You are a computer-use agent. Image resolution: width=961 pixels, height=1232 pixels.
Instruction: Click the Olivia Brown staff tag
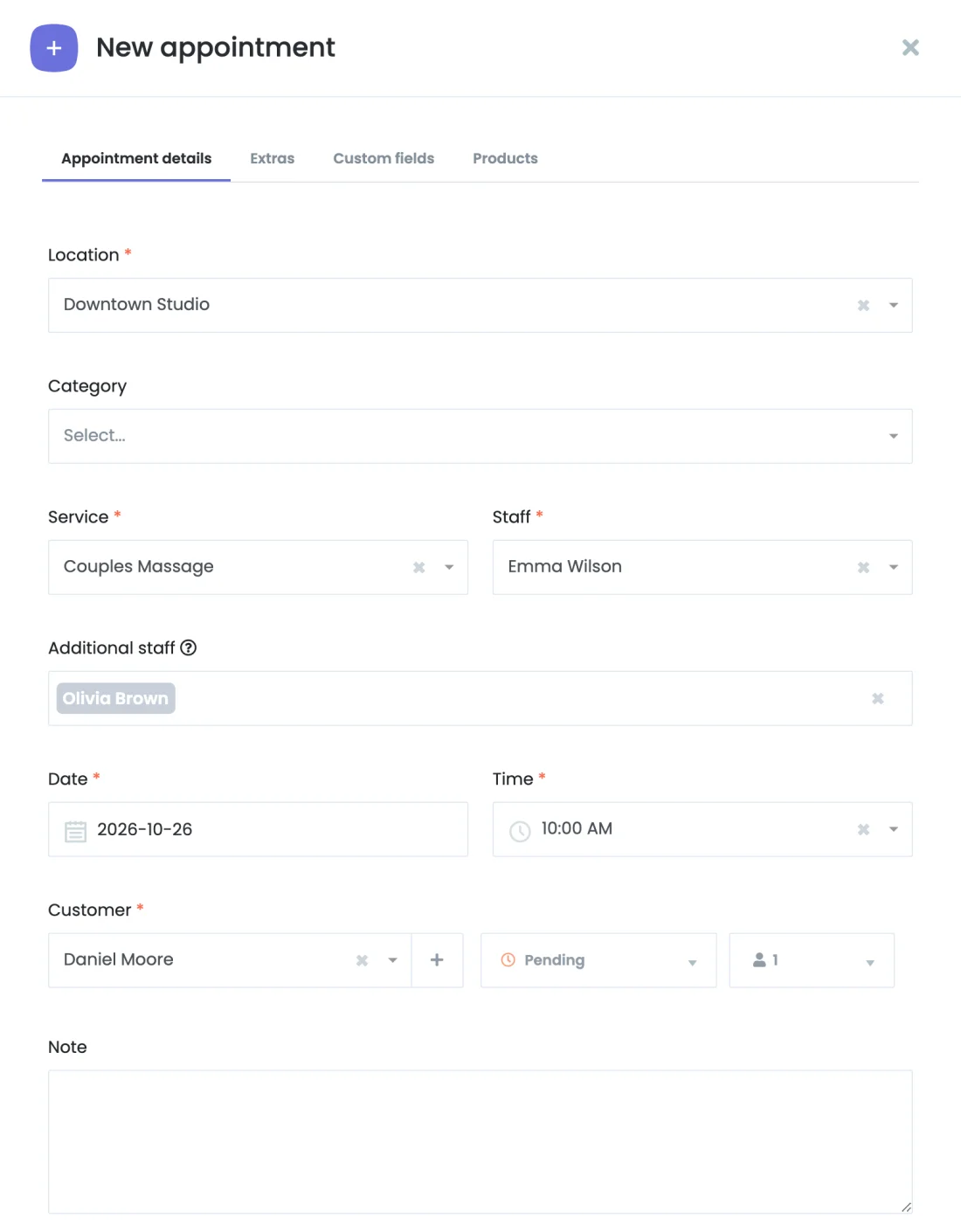point(116,698)
